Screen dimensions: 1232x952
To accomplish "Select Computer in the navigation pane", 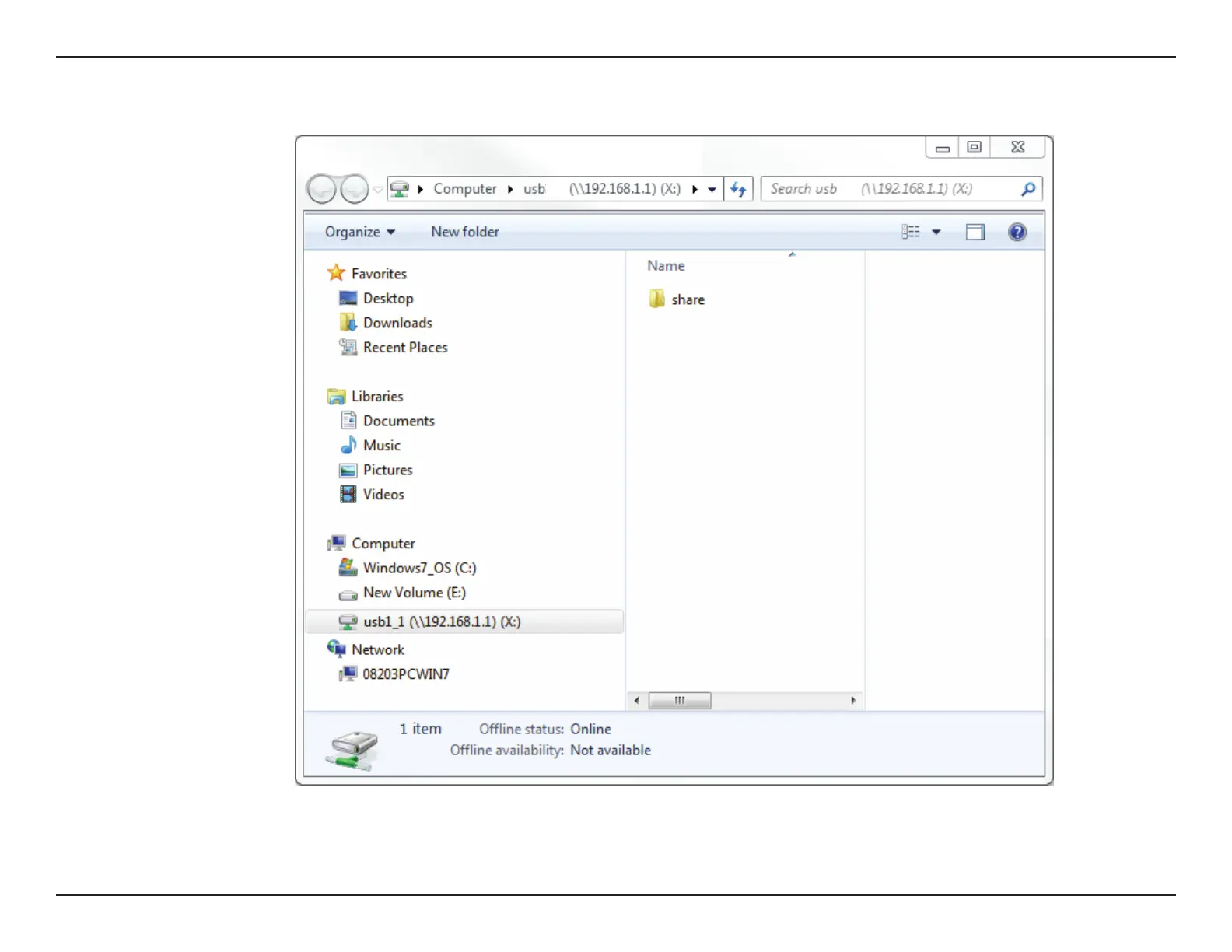I will (383, 544).
